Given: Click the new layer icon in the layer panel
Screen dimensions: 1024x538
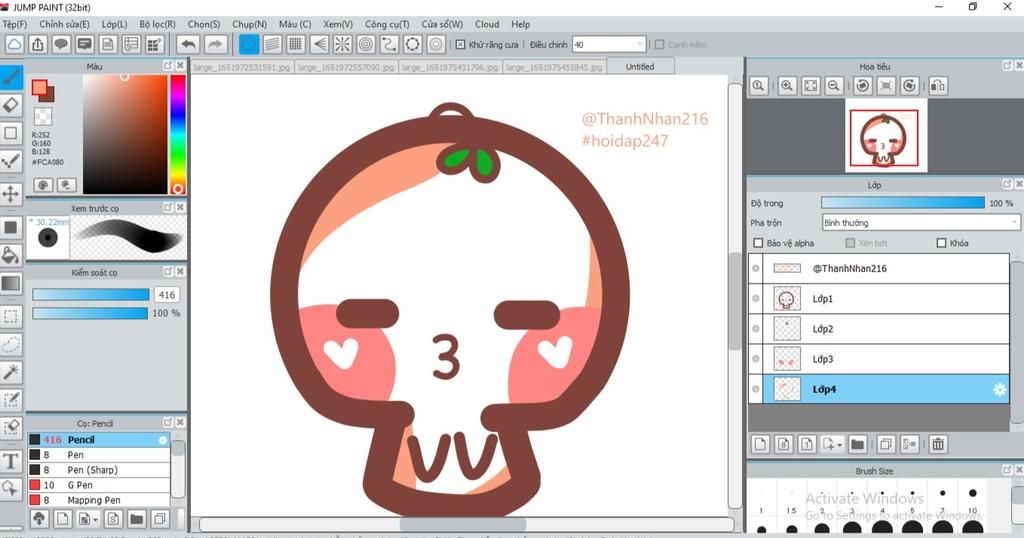Looking at the screenshot, I should [x=760, y=445].
